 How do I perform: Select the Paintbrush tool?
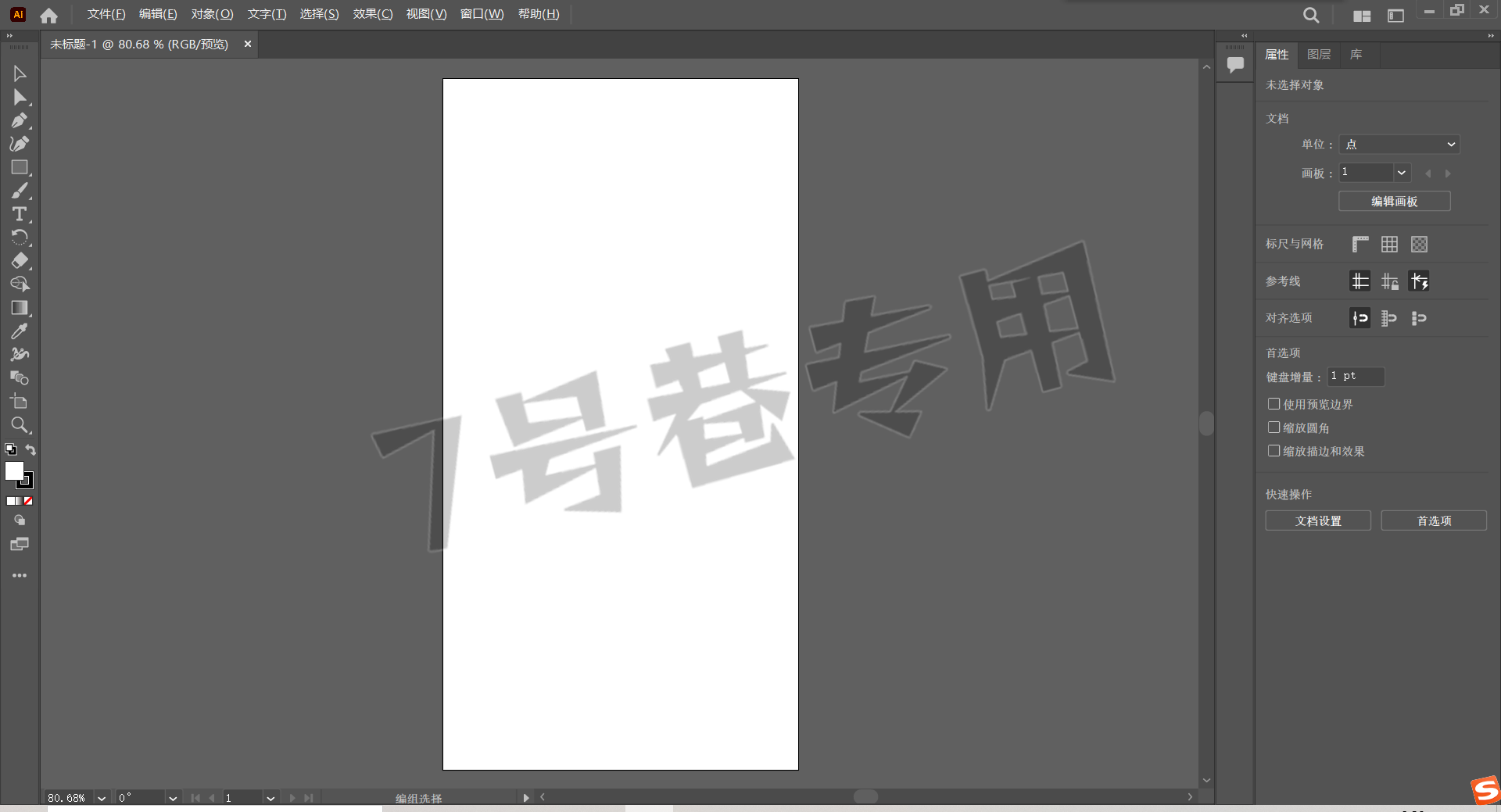click(20, 191)
